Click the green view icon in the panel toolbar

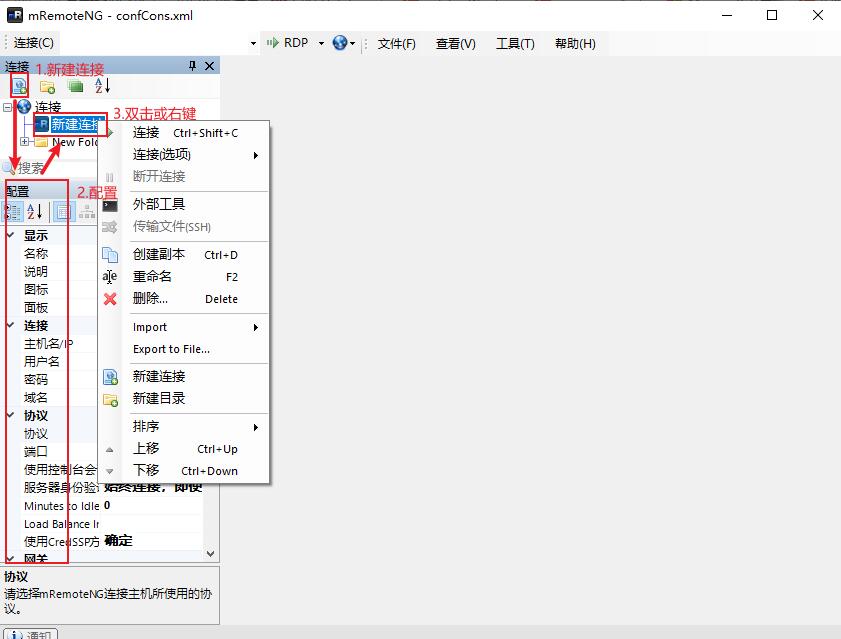(76, 86)
